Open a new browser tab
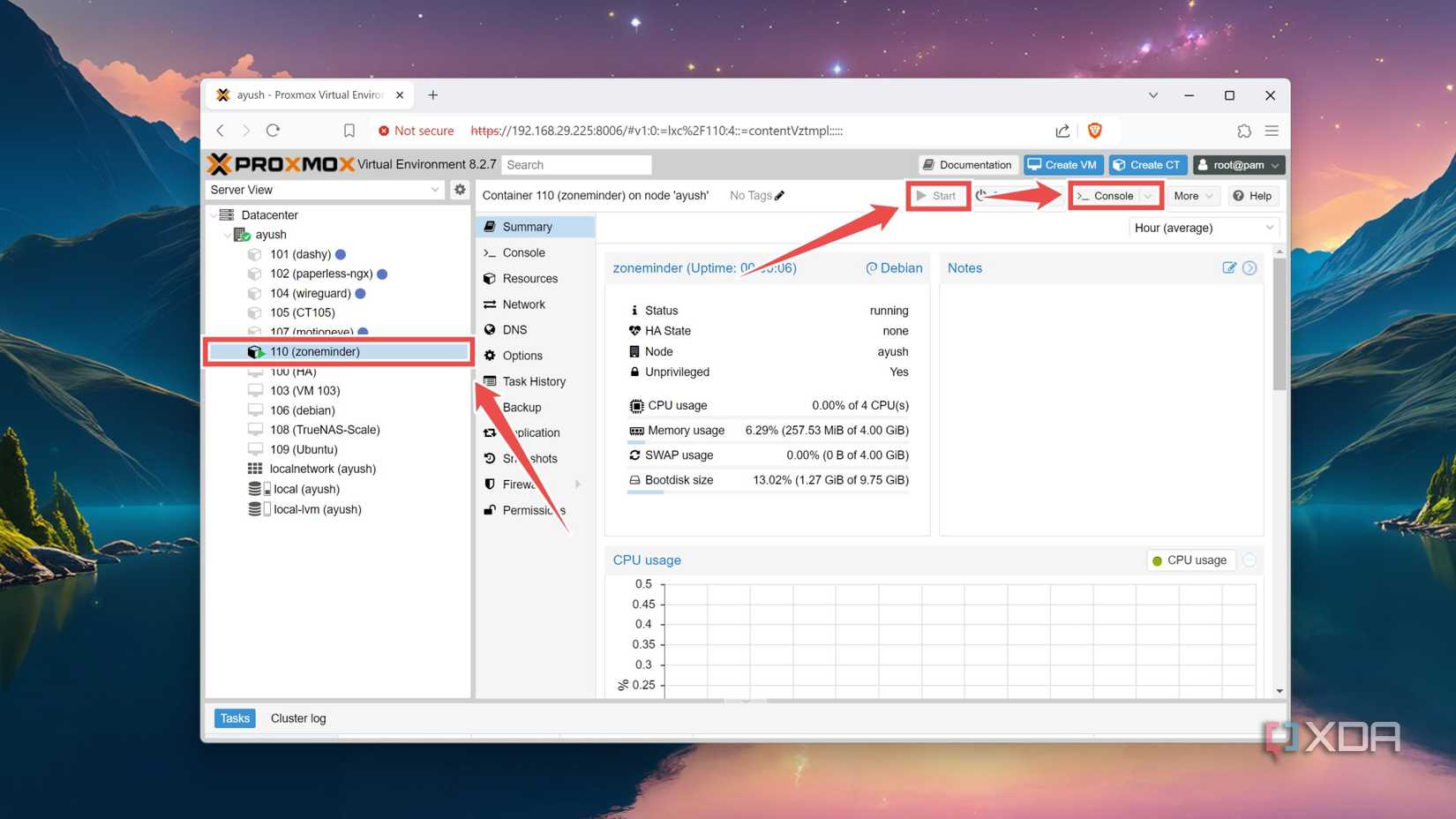 coord(432,94)
